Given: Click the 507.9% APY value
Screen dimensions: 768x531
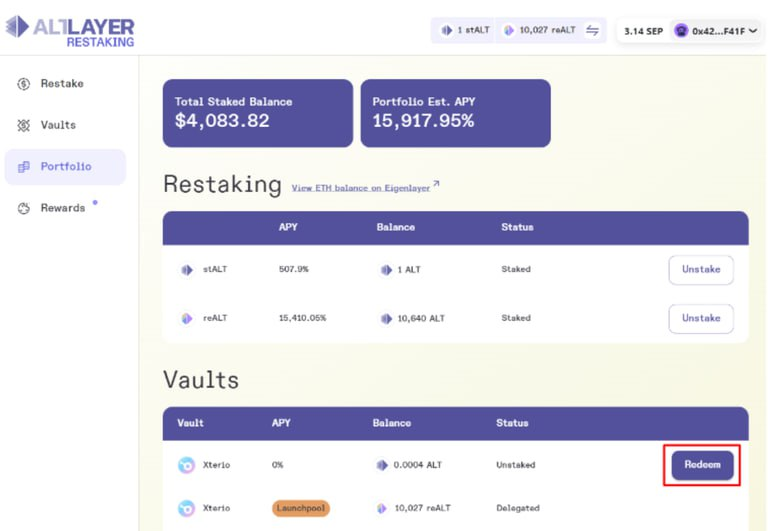Looking at the screenshot, I should (x=294, y=269).
